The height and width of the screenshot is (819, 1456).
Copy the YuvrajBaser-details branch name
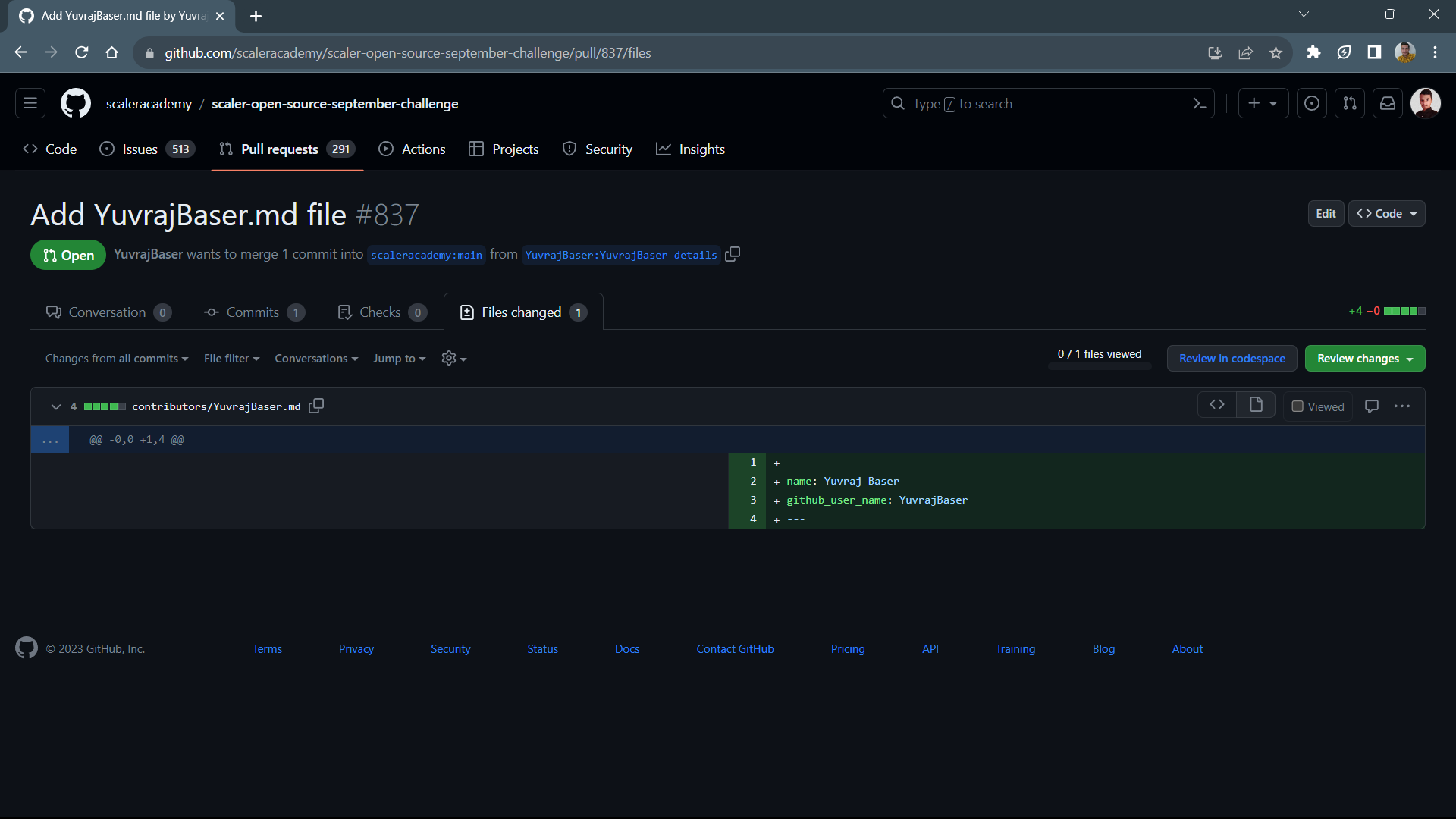[x=733, y=254]
